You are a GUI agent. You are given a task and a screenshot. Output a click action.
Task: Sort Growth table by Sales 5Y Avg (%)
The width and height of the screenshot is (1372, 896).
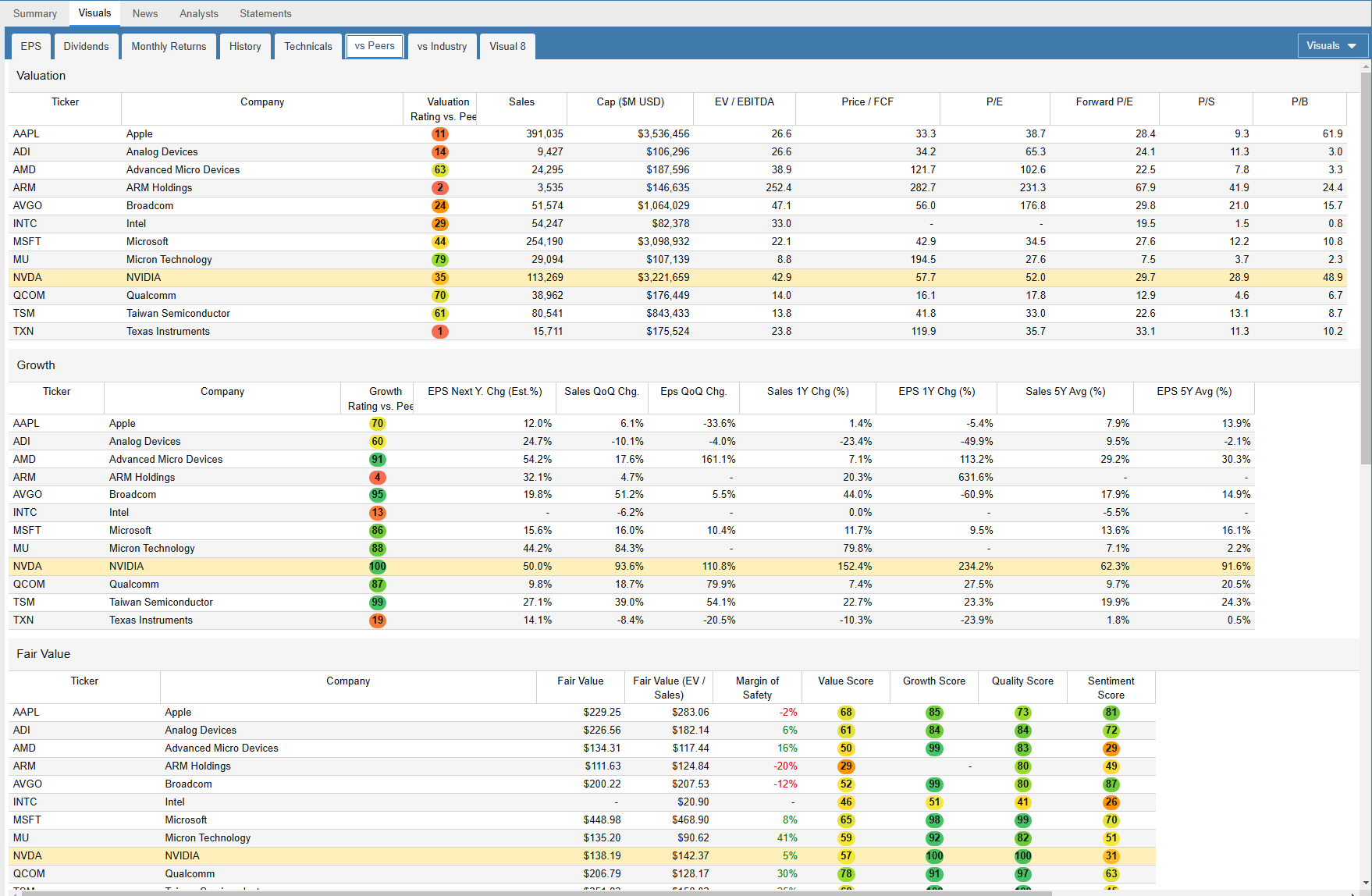point(1065,392)
